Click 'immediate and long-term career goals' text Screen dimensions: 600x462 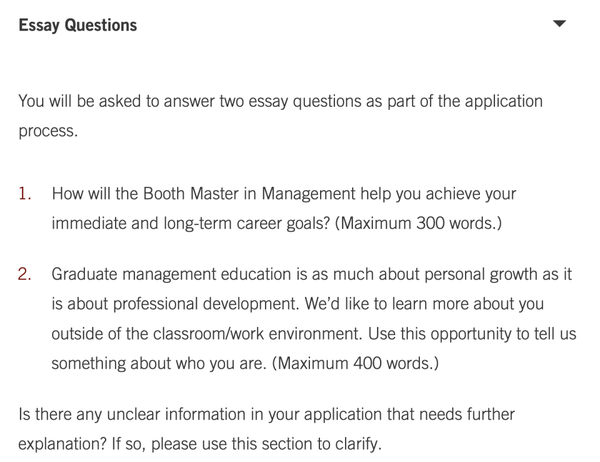pos(191,223)
